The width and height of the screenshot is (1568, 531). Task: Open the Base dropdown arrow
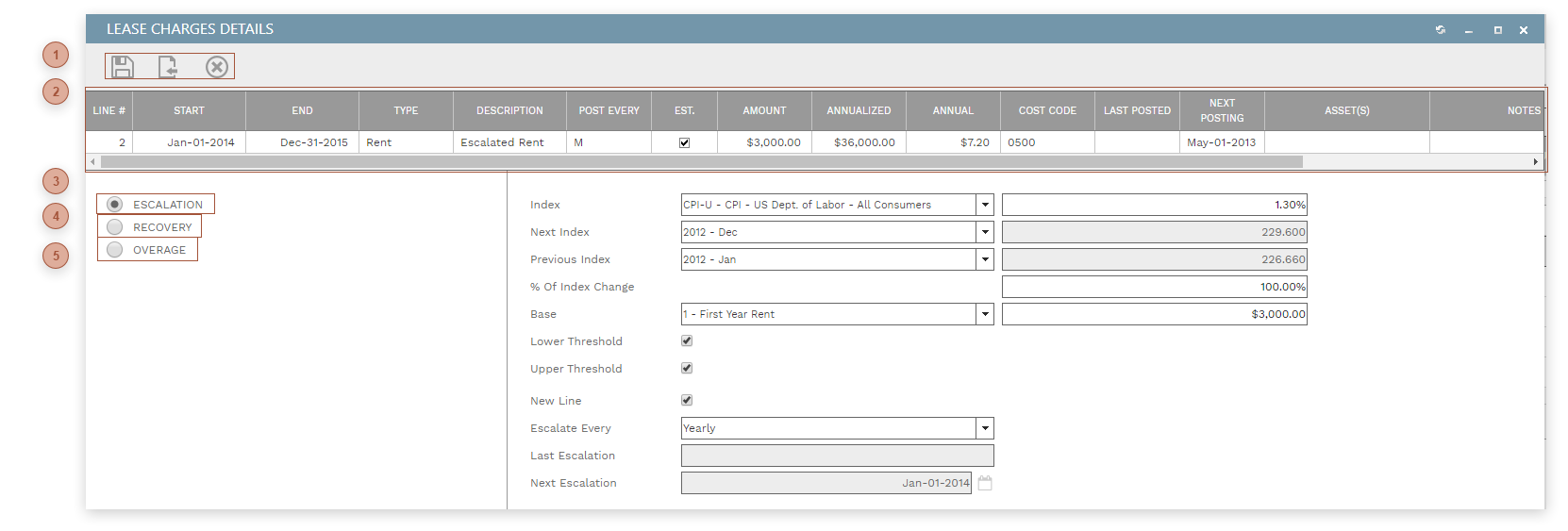985,314
